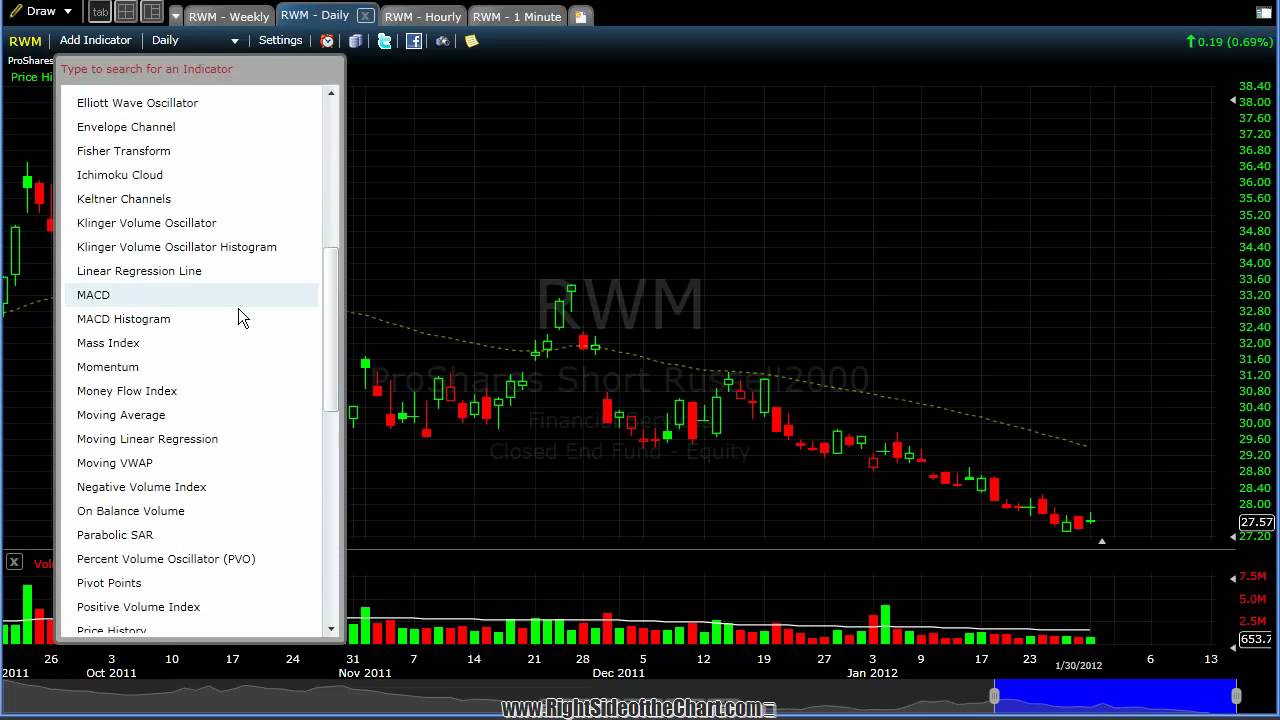Select MACD Histogram indicator
The image size is (1280, 720).
coord(192,319)
